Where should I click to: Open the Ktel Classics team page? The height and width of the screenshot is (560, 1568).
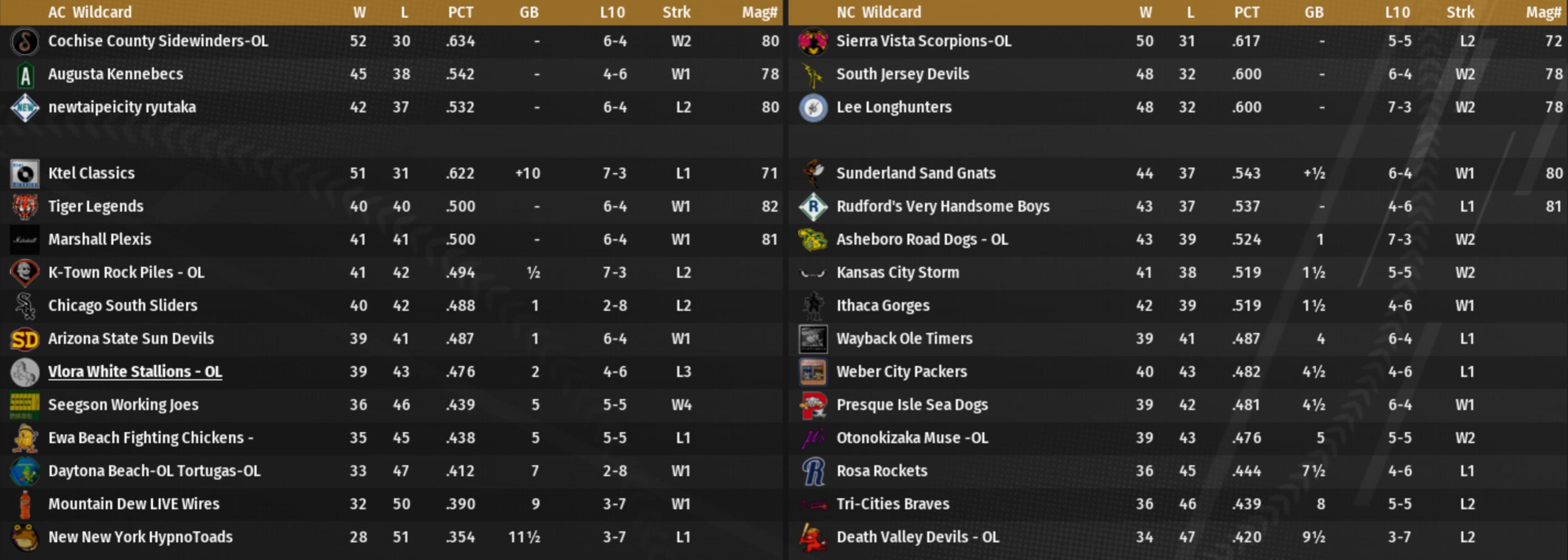[x=91, y=173]
